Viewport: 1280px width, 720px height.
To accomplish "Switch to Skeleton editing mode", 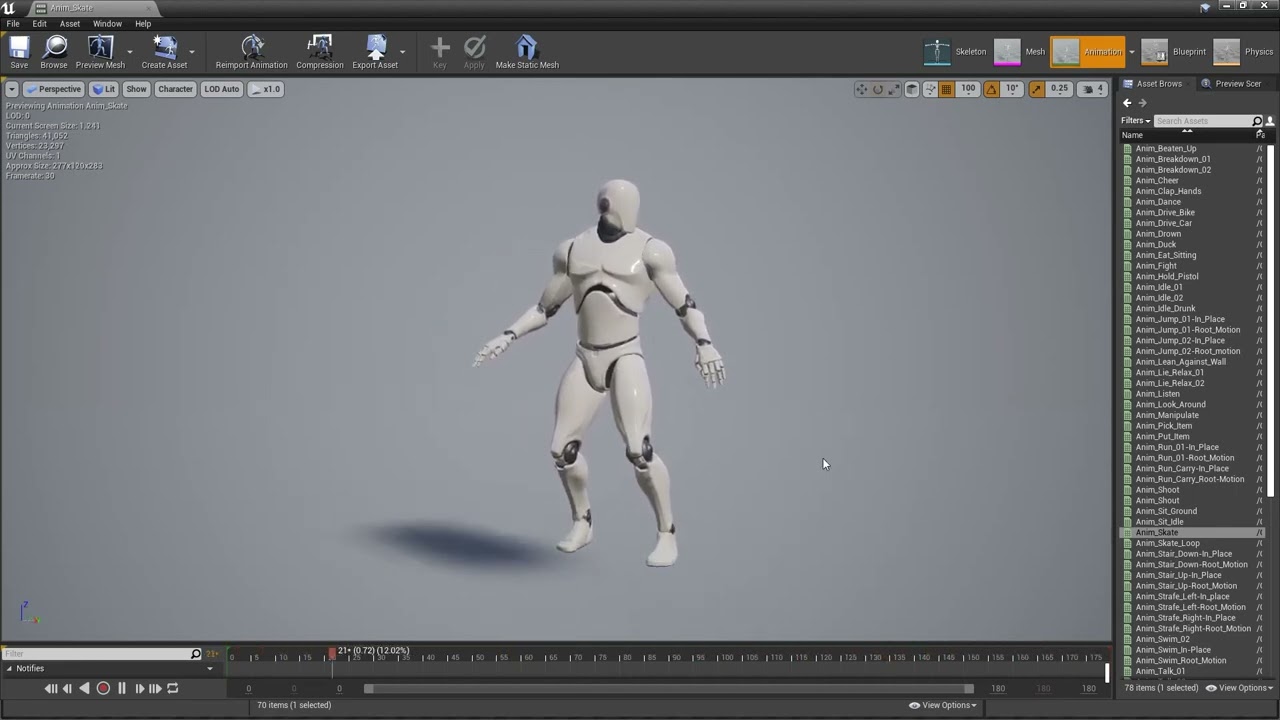I will (x=955, y=52).
